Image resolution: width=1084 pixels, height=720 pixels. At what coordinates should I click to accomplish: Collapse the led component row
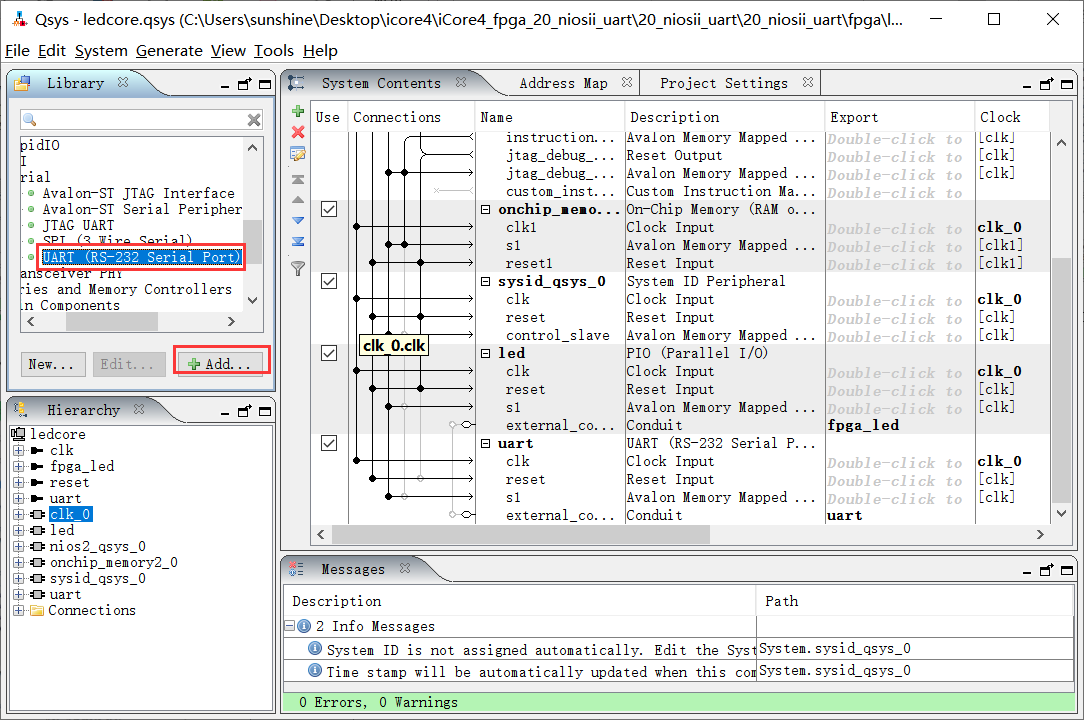[x=486, y=354]
